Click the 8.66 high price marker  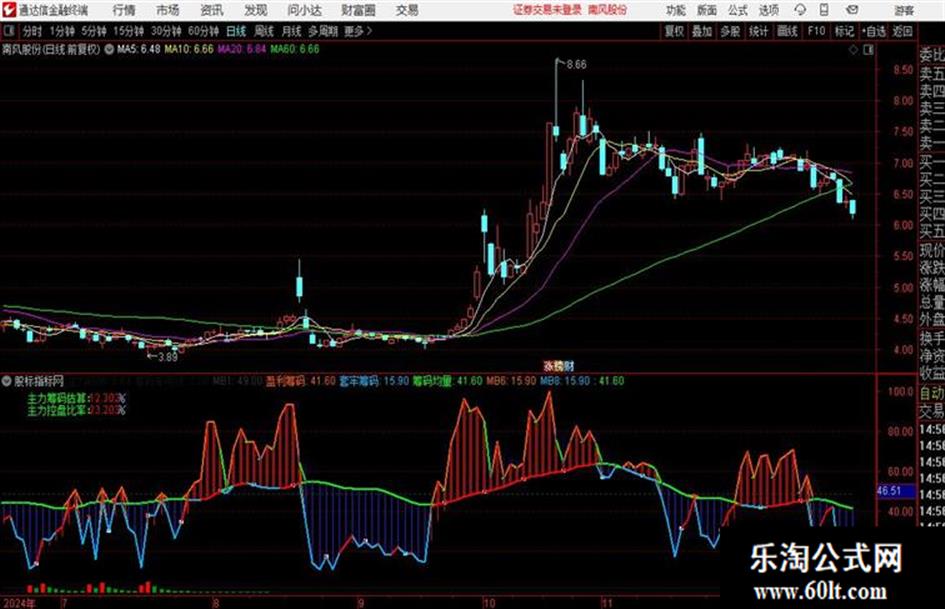coord(576,64)
